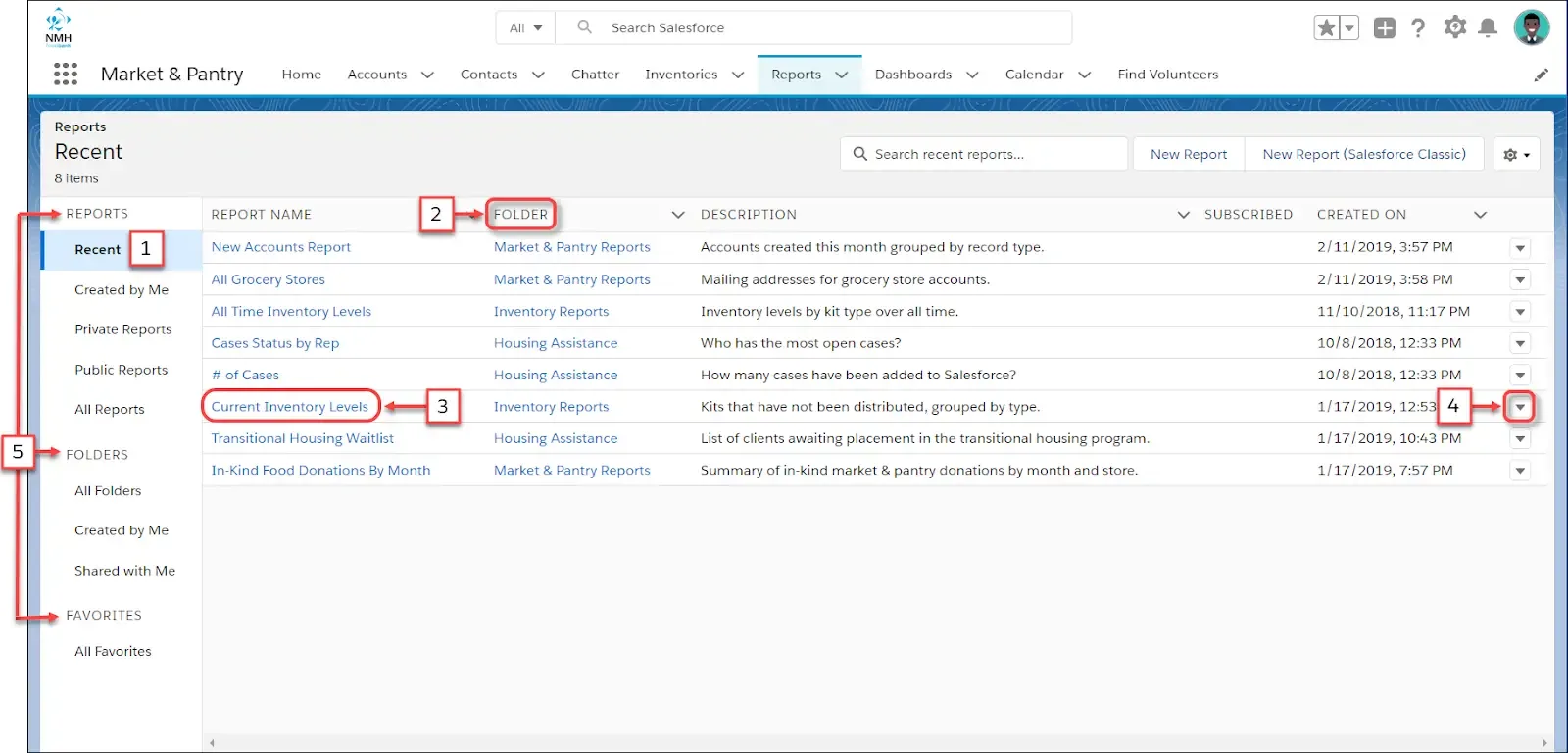The image size is (1568, 753).
Task: Select Private Reports in sidebar
Action: [123, 329]
